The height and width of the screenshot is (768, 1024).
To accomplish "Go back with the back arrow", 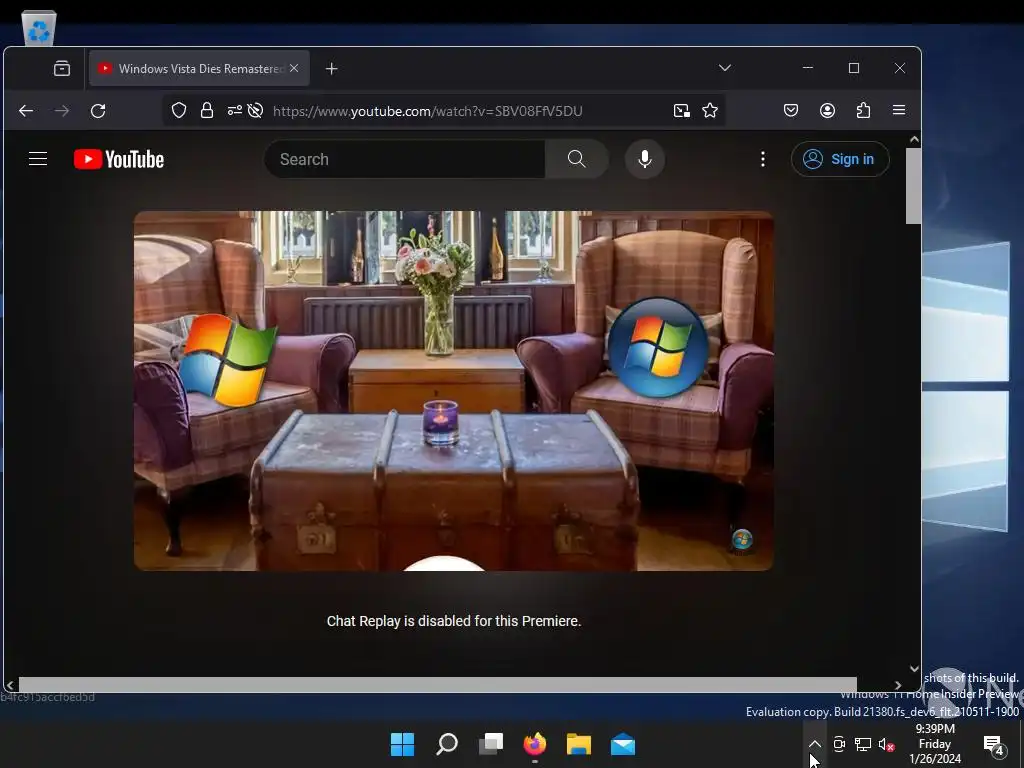I will click(26, 111).
